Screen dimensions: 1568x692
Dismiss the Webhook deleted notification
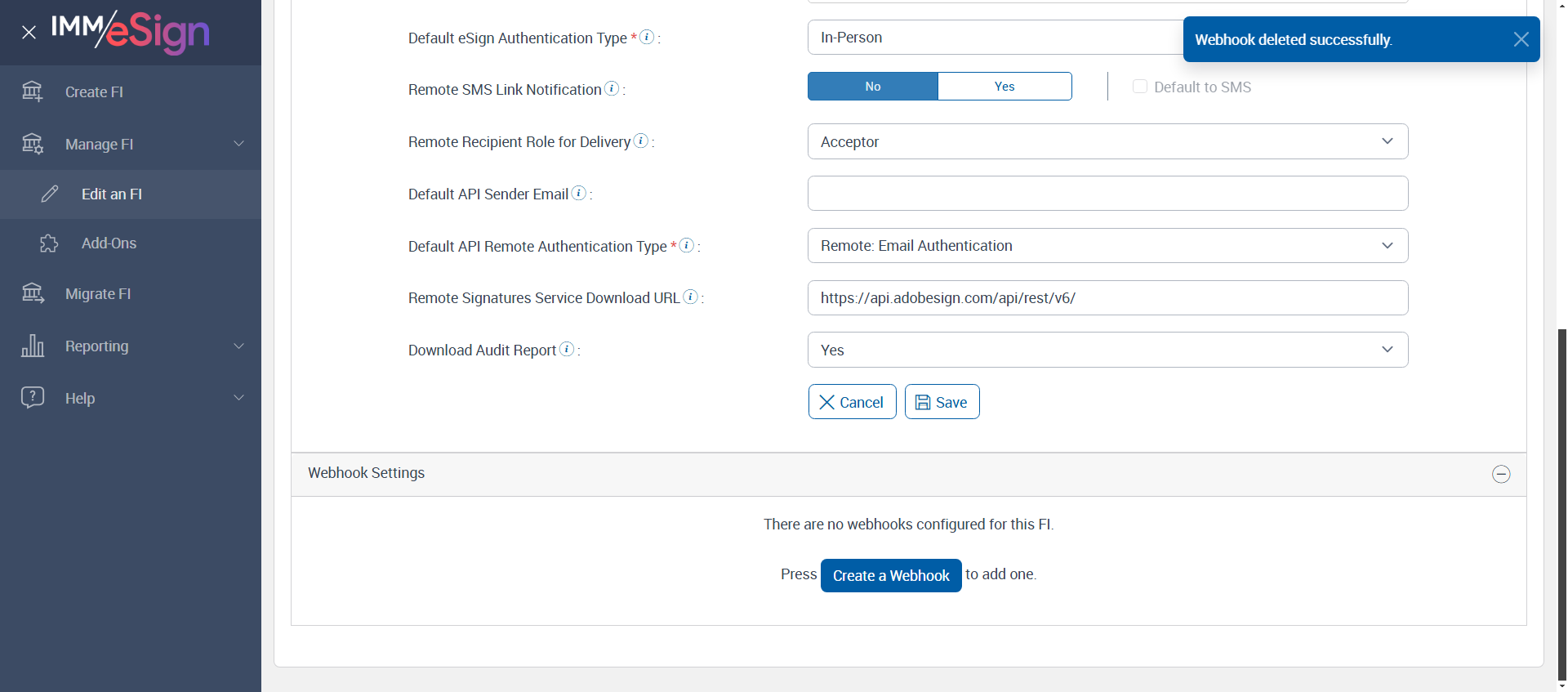click(x=1521, y=39)
